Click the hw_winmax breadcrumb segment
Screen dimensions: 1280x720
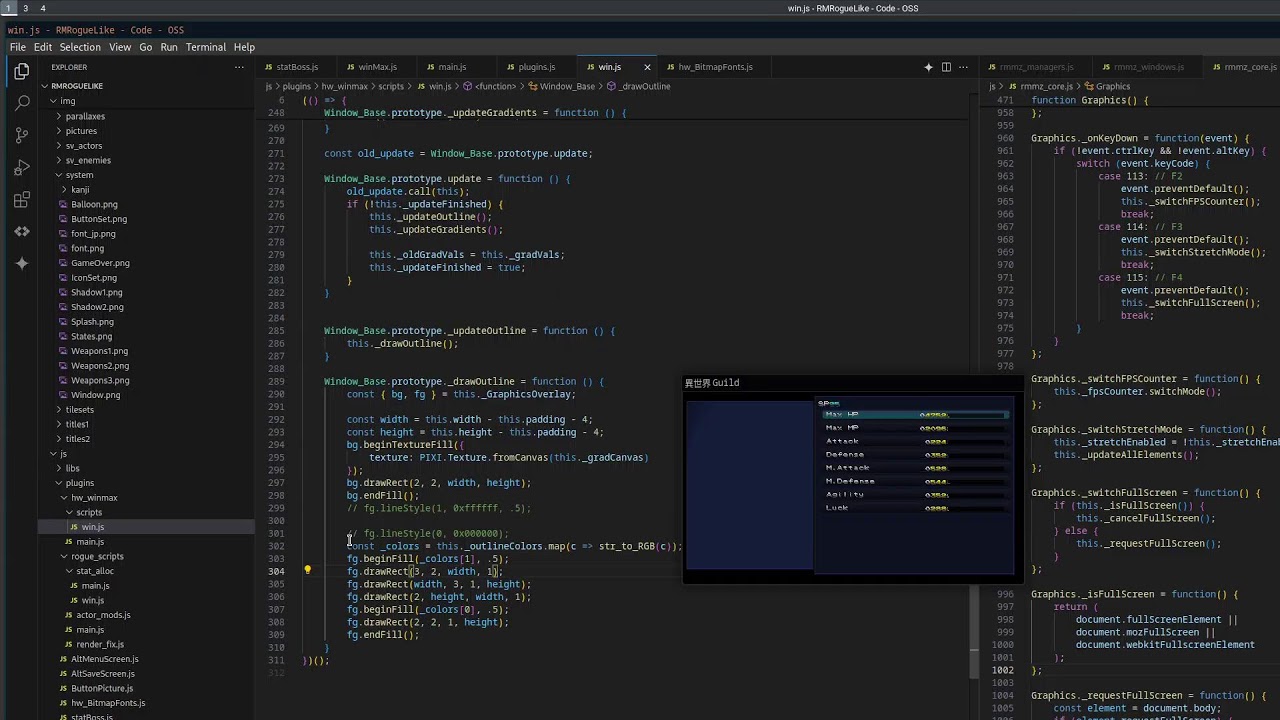[x=344, y=86]
